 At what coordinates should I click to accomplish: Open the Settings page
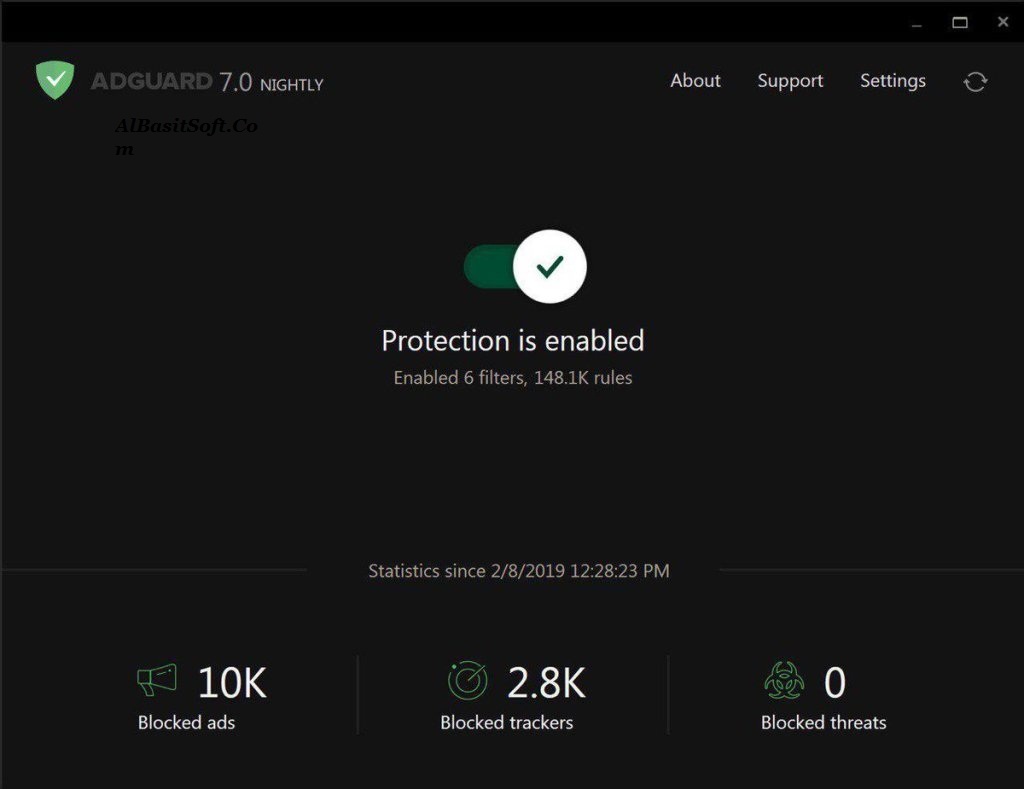pos(893,81)
